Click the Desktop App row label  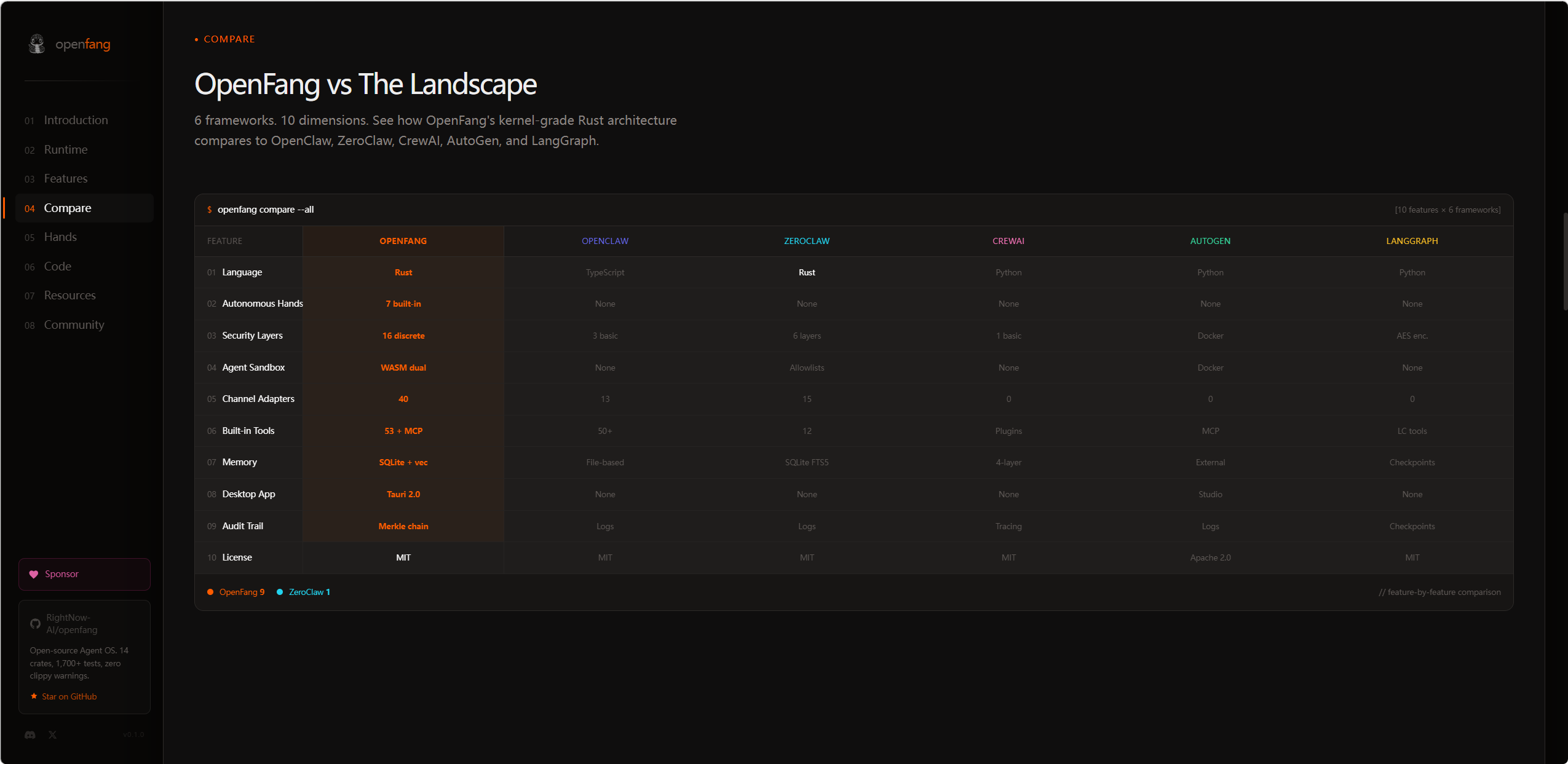pyautogui.click(x=248, y=494)
